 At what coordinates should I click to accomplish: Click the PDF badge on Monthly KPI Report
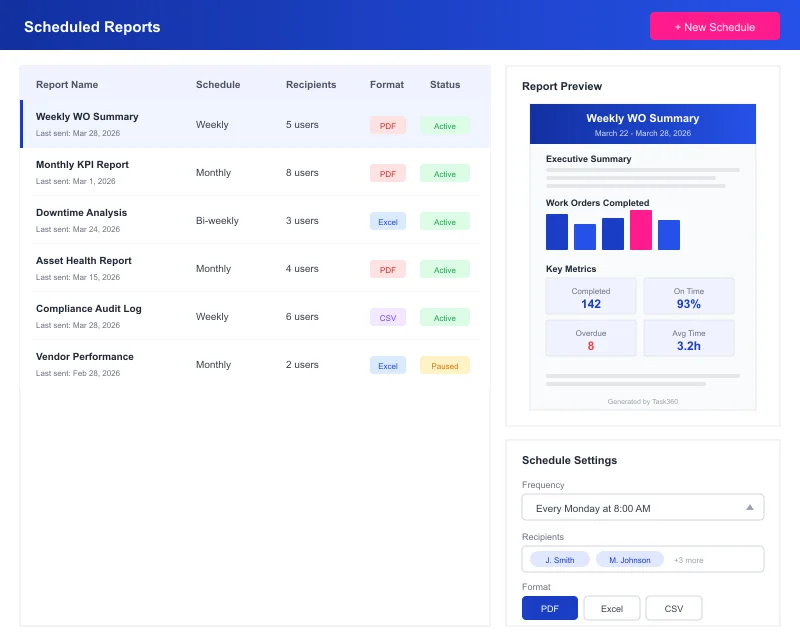(x=387, y=173)
